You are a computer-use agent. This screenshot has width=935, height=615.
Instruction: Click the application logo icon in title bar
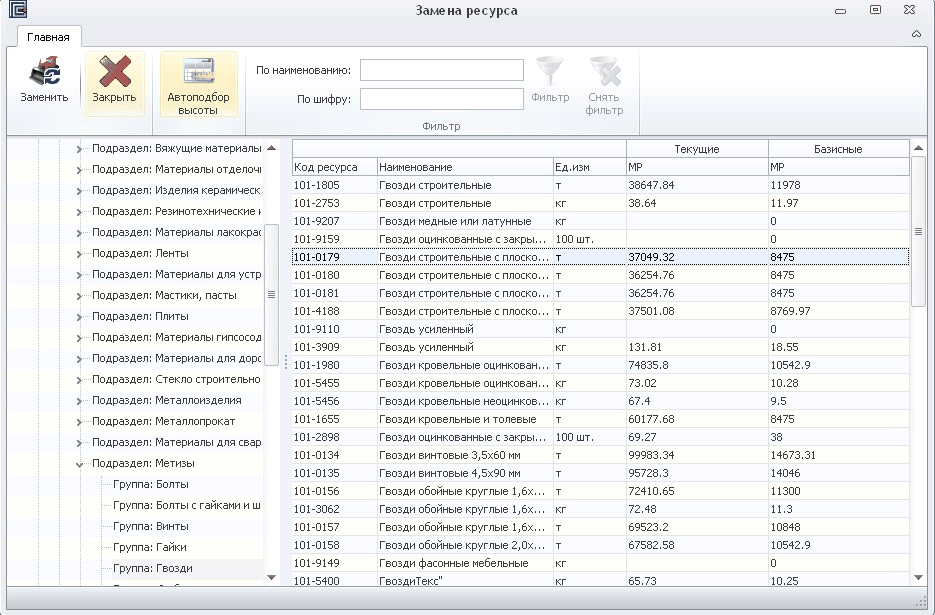[17, 10]
